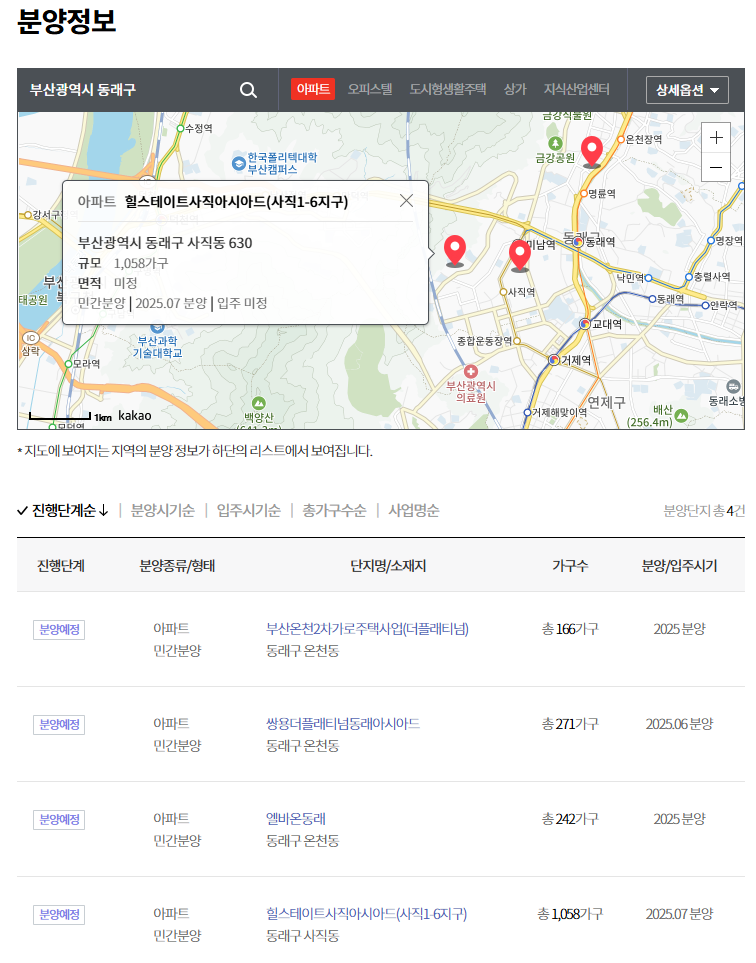Screen dimensions: 756x963
Task: Open the 상세옵션 dropdown
Action: pos(687,90)
